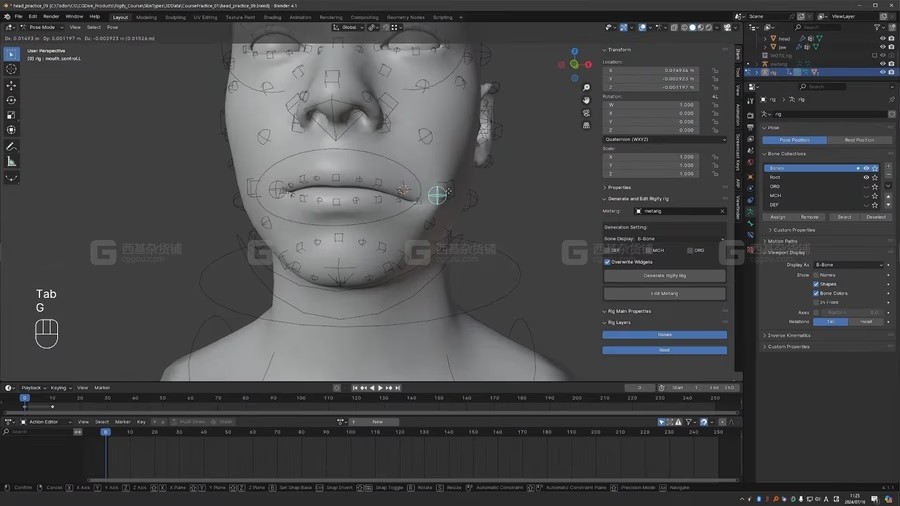
Task: Click the Z axis on navigation gizmo
Action: point(575,52)
